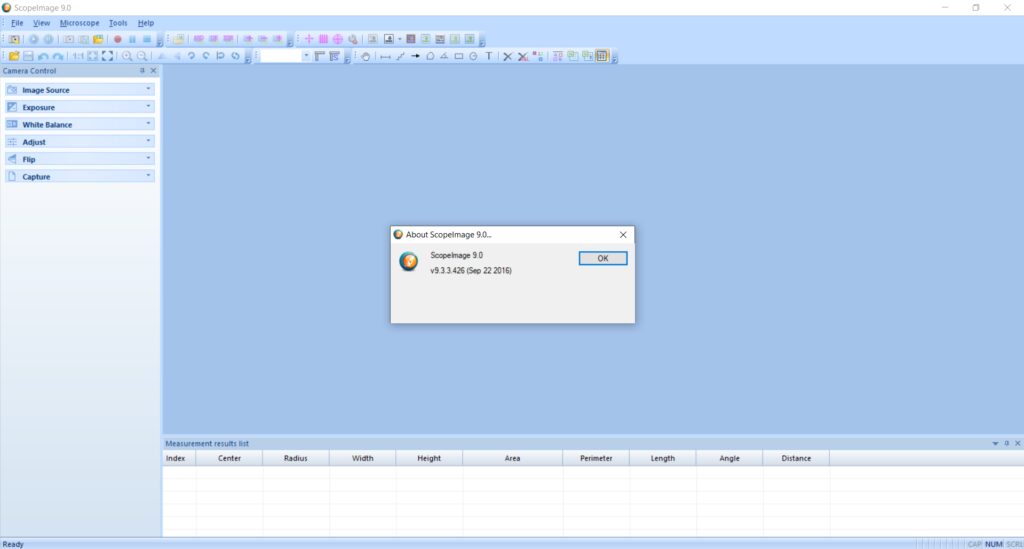Toggle the highlighted measurement table icon
Viewport: 1024px width, 549px height.
(x=602, y=56)
